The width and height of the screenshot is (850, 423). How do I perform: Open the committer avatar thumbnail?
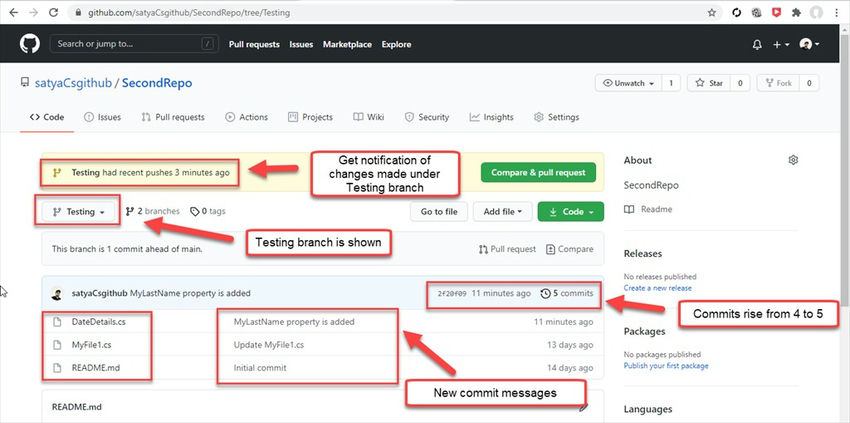pyautogui.click(x=57, y=293)
